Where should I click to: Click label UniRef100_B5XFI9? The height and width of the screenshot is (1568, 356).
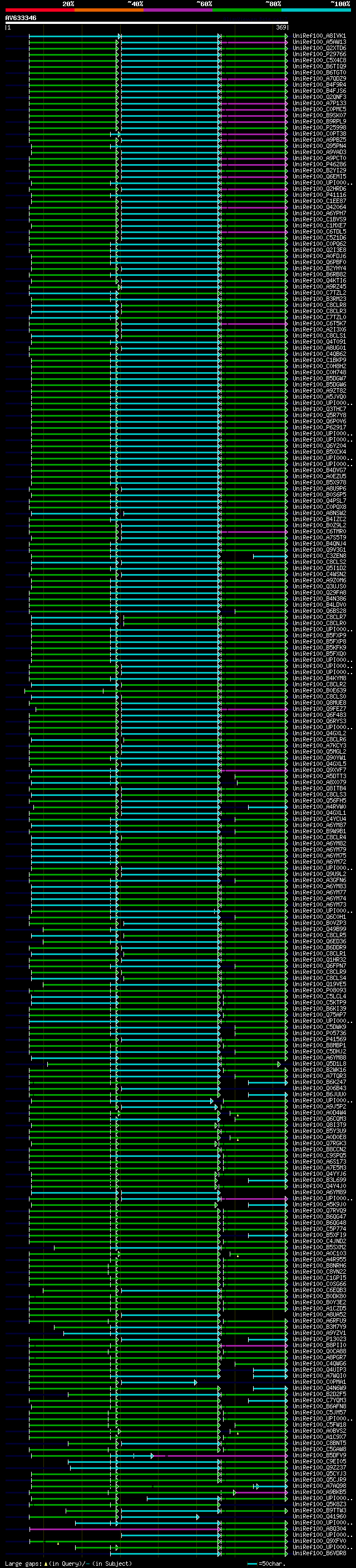(319, 1235)
